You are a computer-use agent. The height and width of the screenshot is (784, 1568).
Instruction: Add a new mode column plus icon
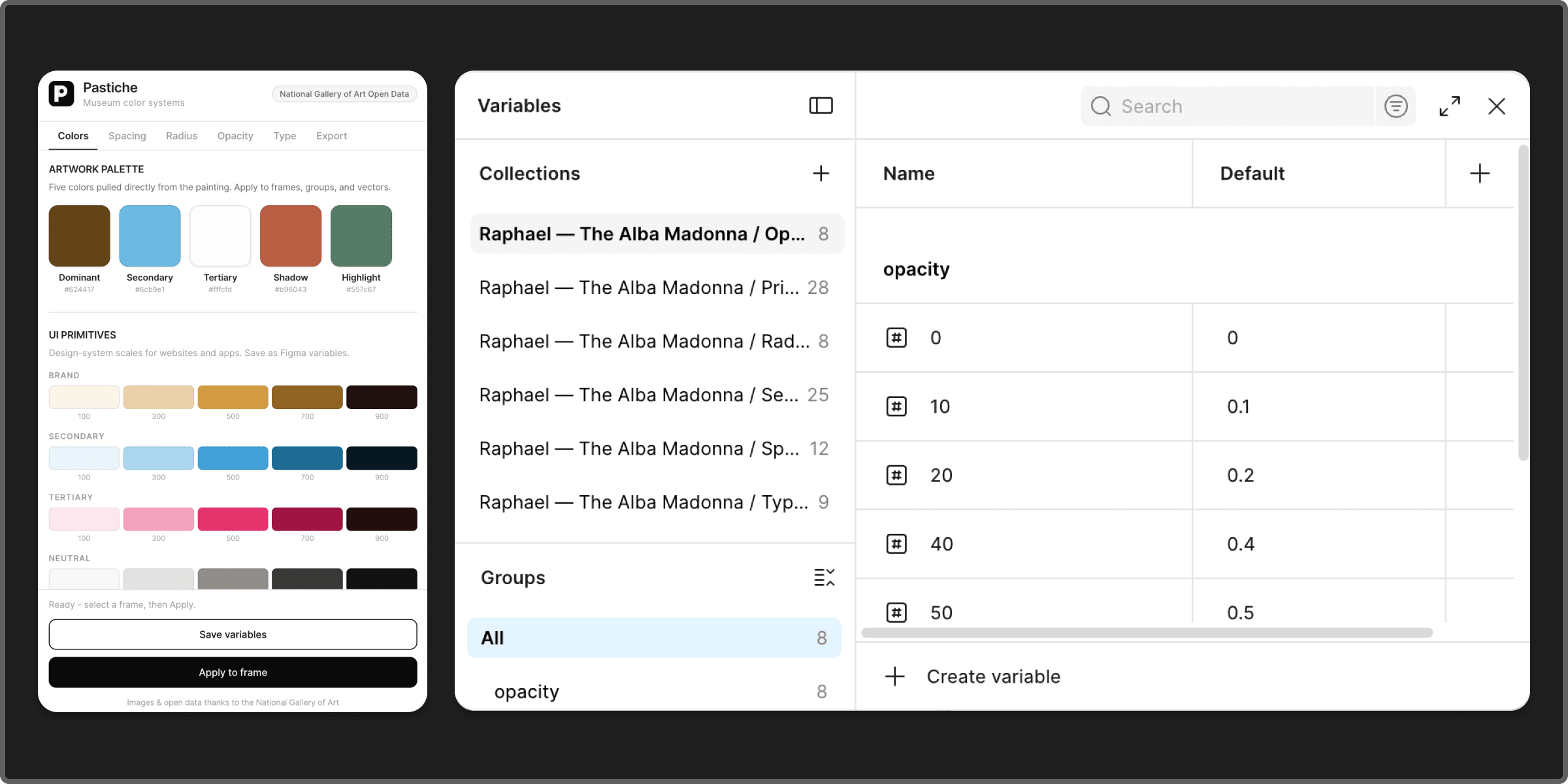(x=1480, y=173)
